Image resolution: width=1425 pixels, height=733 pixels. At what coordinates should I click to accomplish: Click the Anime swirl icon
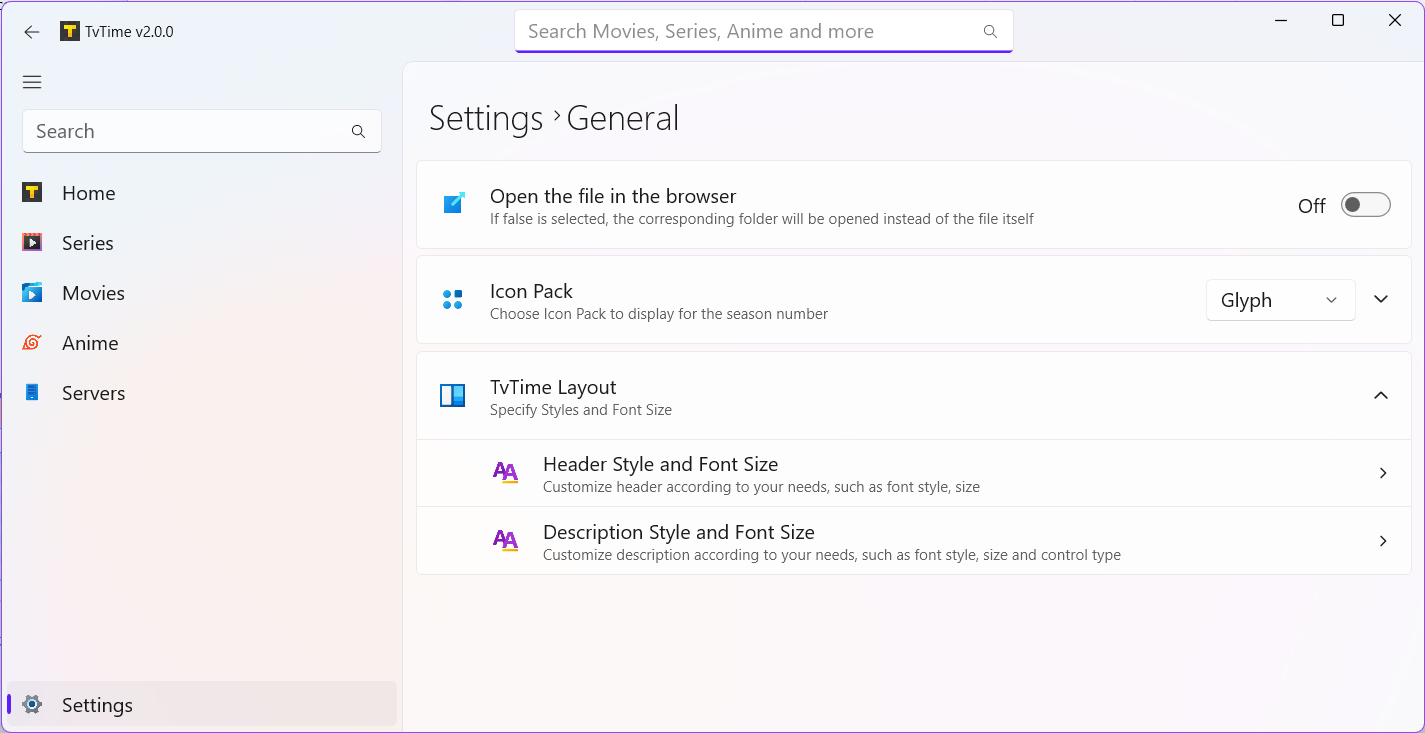click(x=32, y=342)
